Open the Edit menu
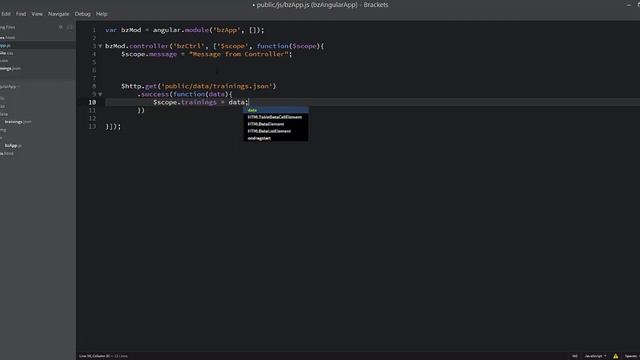 (x=6, y=14)
